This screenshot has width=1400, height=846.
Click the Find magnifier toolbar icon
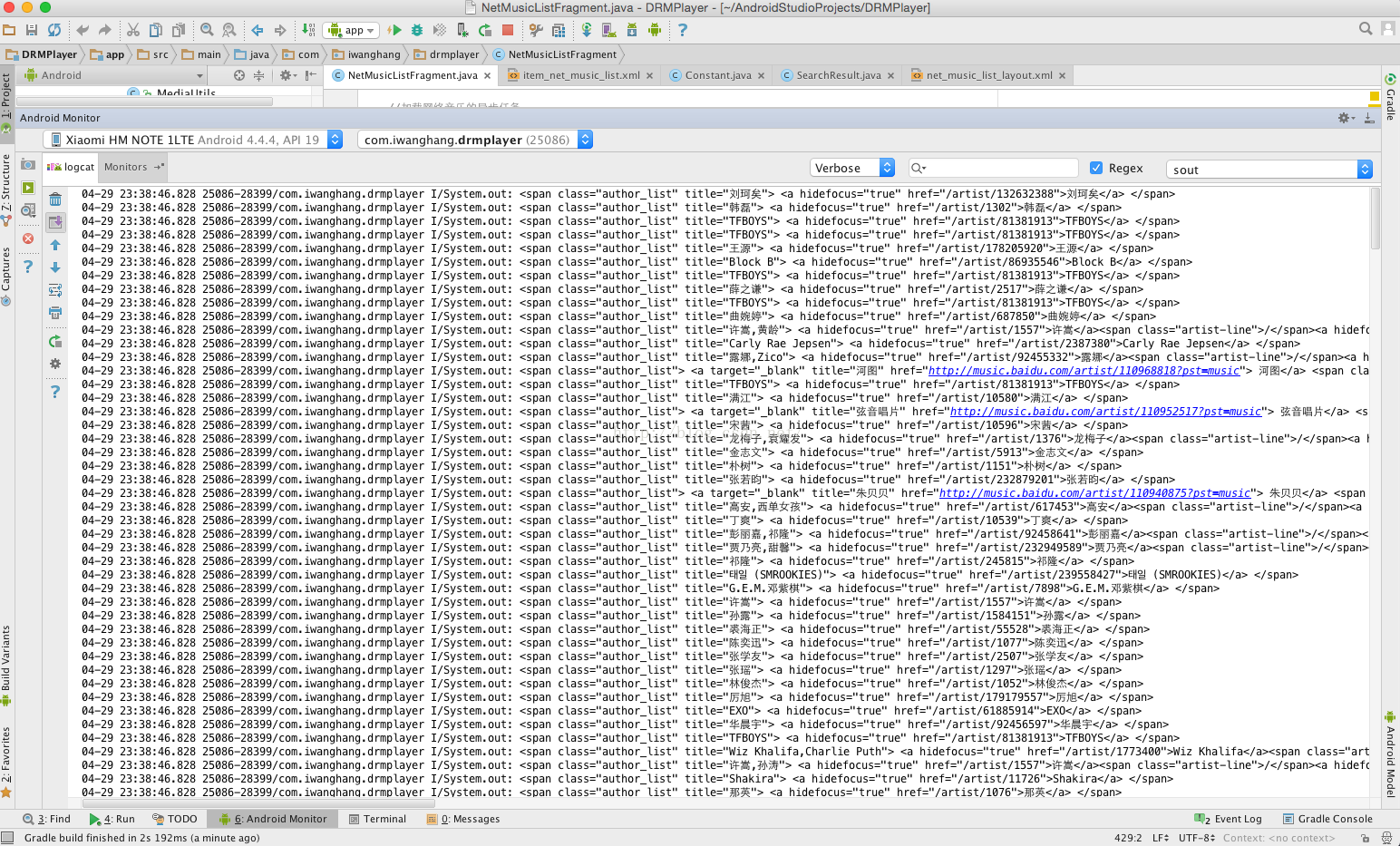click(207, 30)
